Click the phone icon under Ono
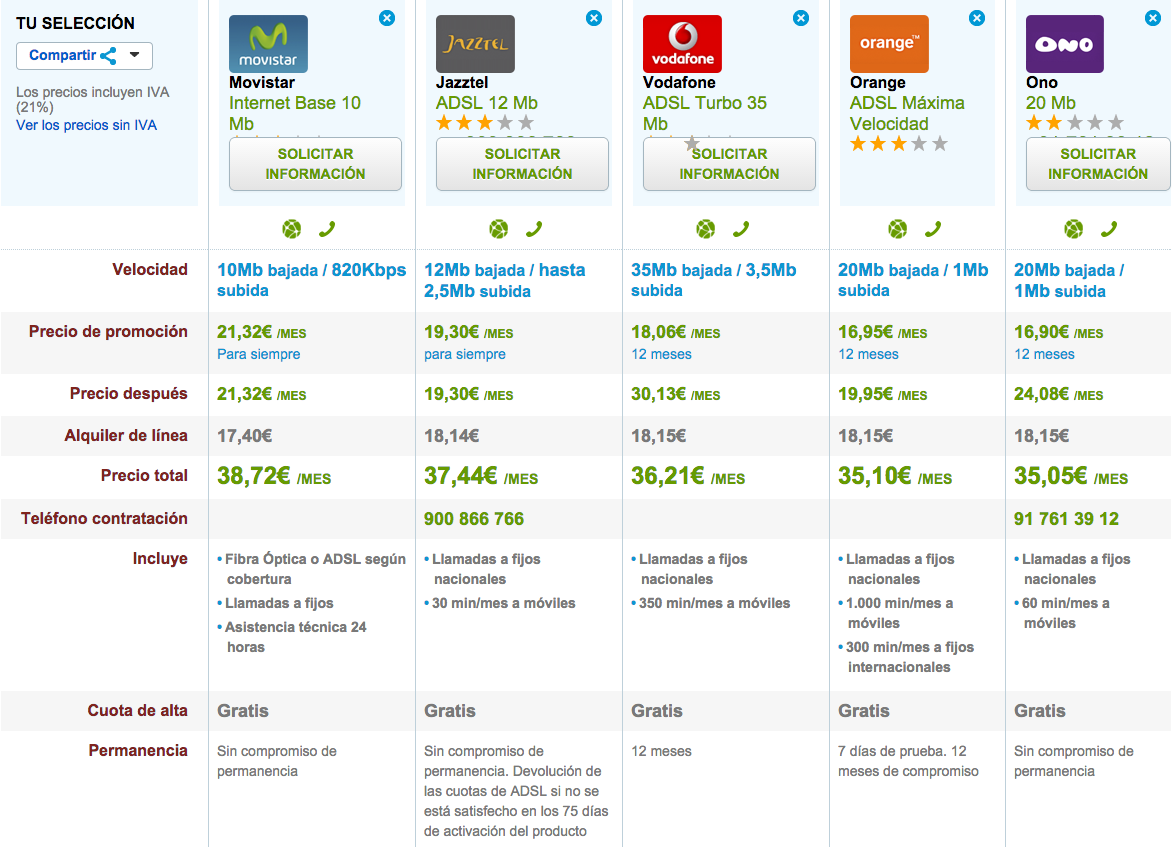The image size is (1175, 847). click(1109, 229)
